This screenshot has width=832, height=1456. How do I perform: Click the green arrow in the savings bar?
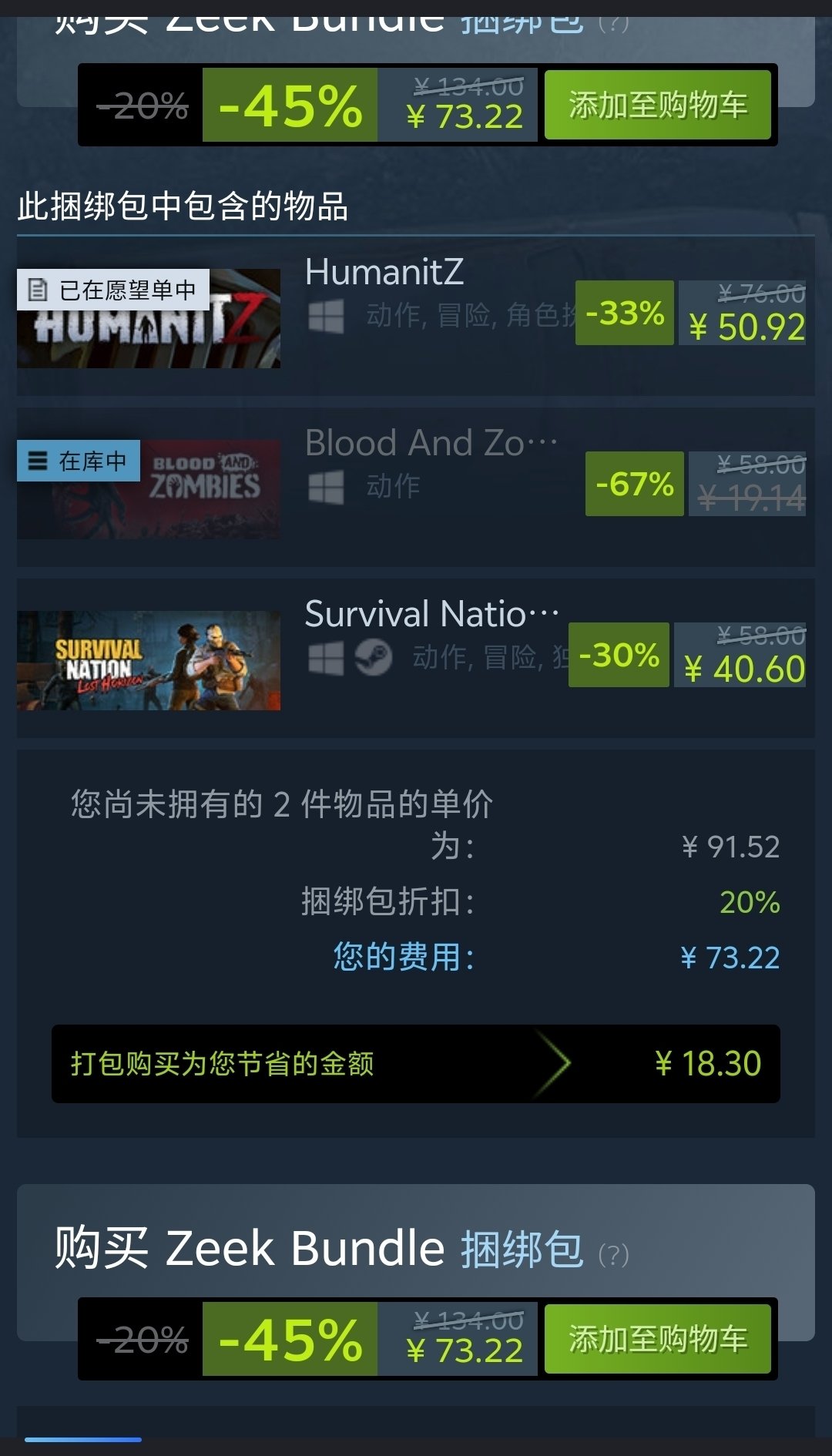point(552,1064)
